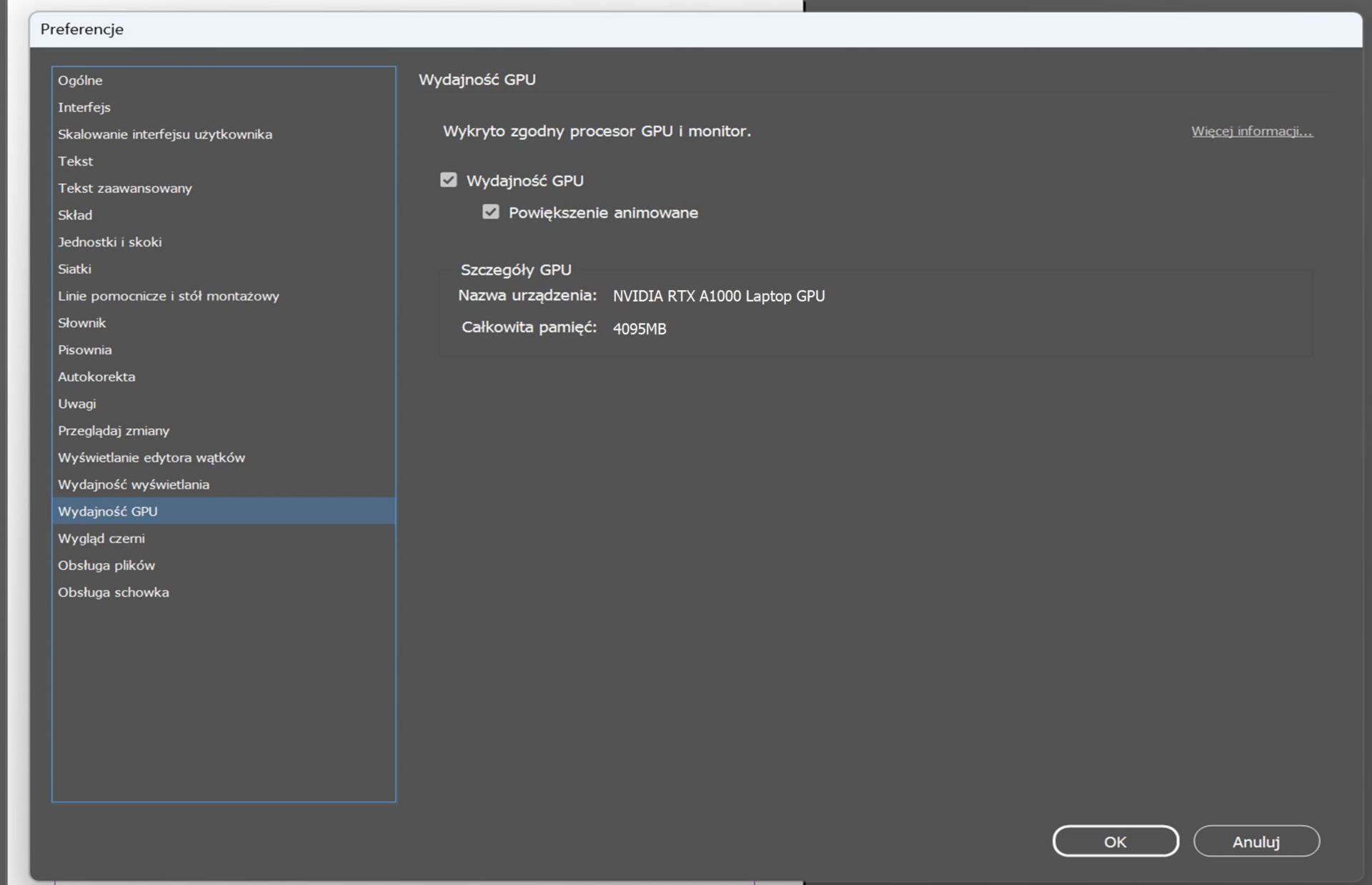1372x885 pixels.
Task: Open the Jednostki i skoki preferences
Action: tap(109, 242)
